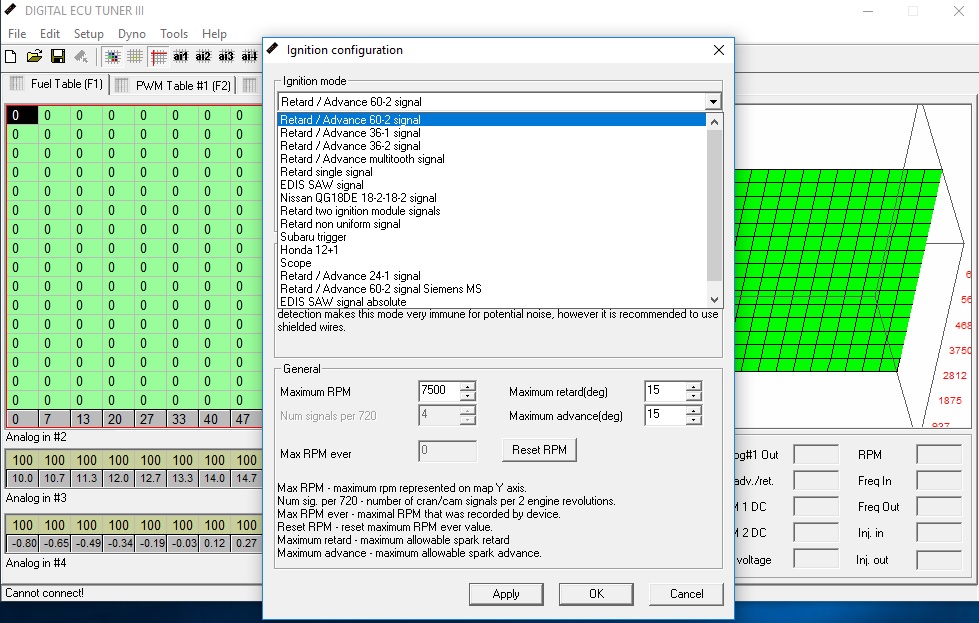Image resolution: width=979 pixels, height=623 pixels.
Task: Pick Honda 12+1 in ignition mode list
Action: tap(309, 250)
